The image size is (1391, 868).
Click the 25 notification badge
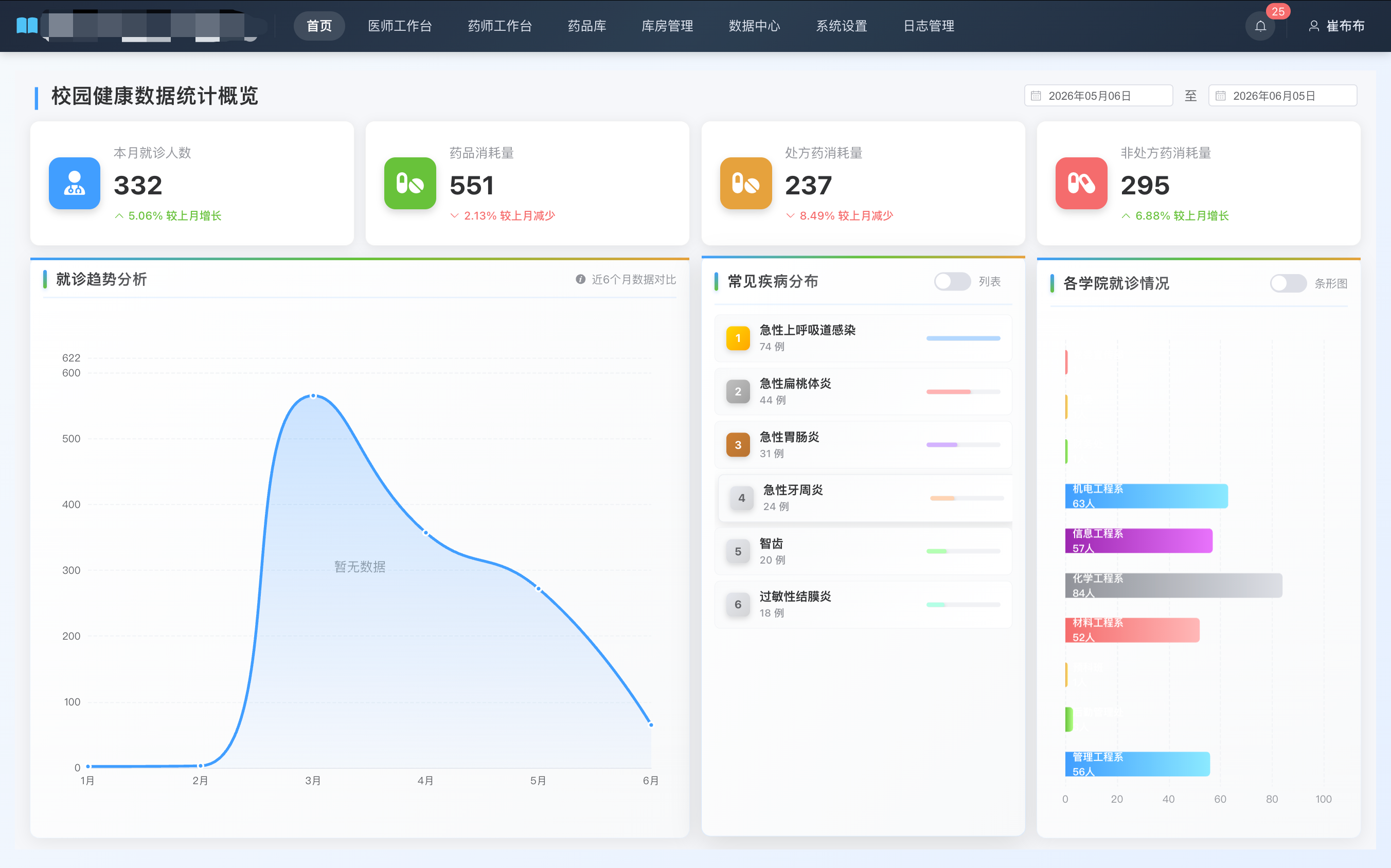coord(1278,11)
